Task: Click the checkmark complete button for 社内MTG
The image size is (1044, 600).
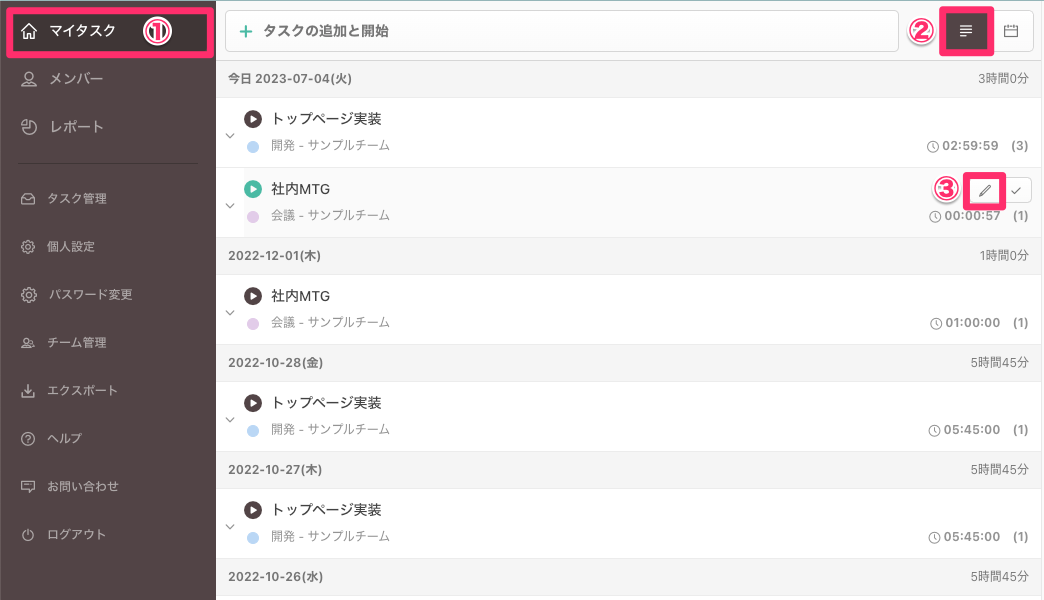Action: pos(1016,190)
